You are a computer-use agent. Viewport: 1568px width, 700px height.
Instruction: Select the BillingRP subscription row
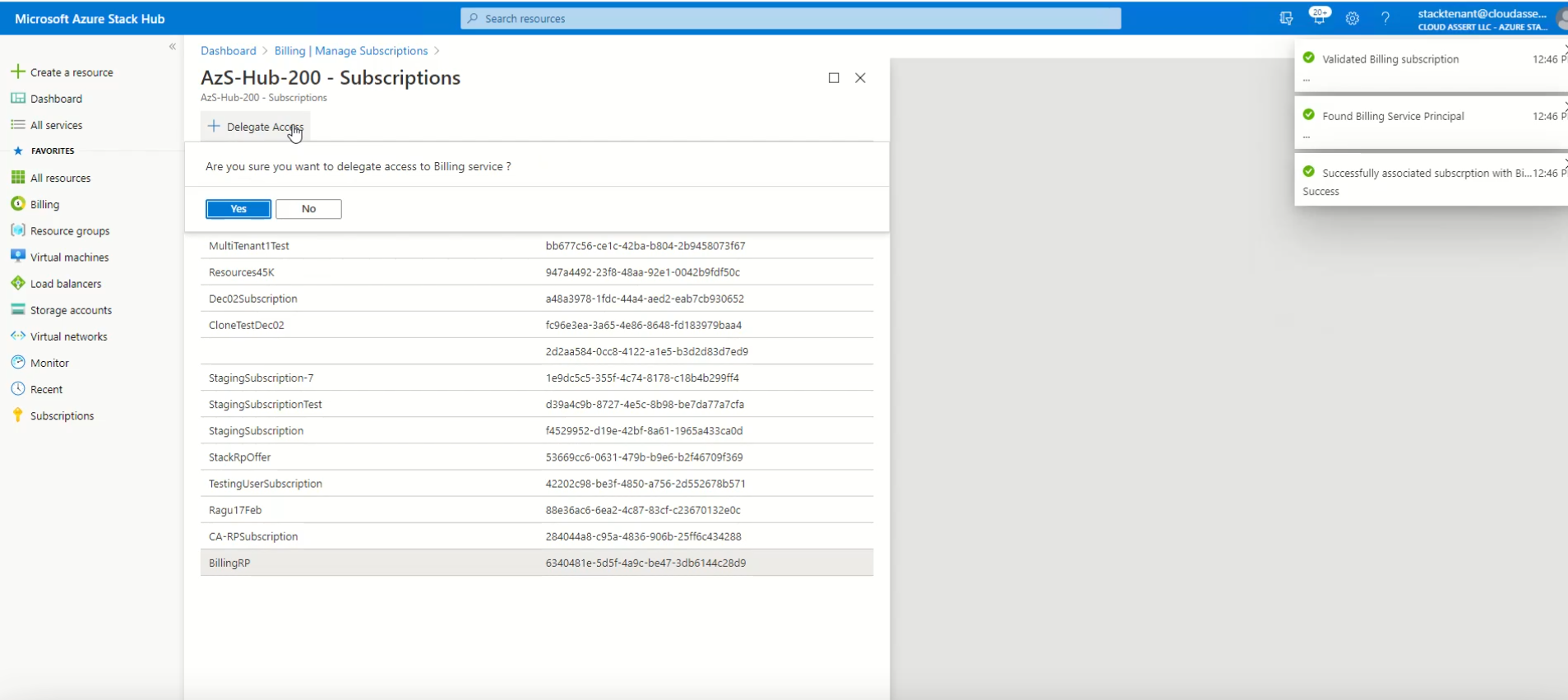pos(537,563)
